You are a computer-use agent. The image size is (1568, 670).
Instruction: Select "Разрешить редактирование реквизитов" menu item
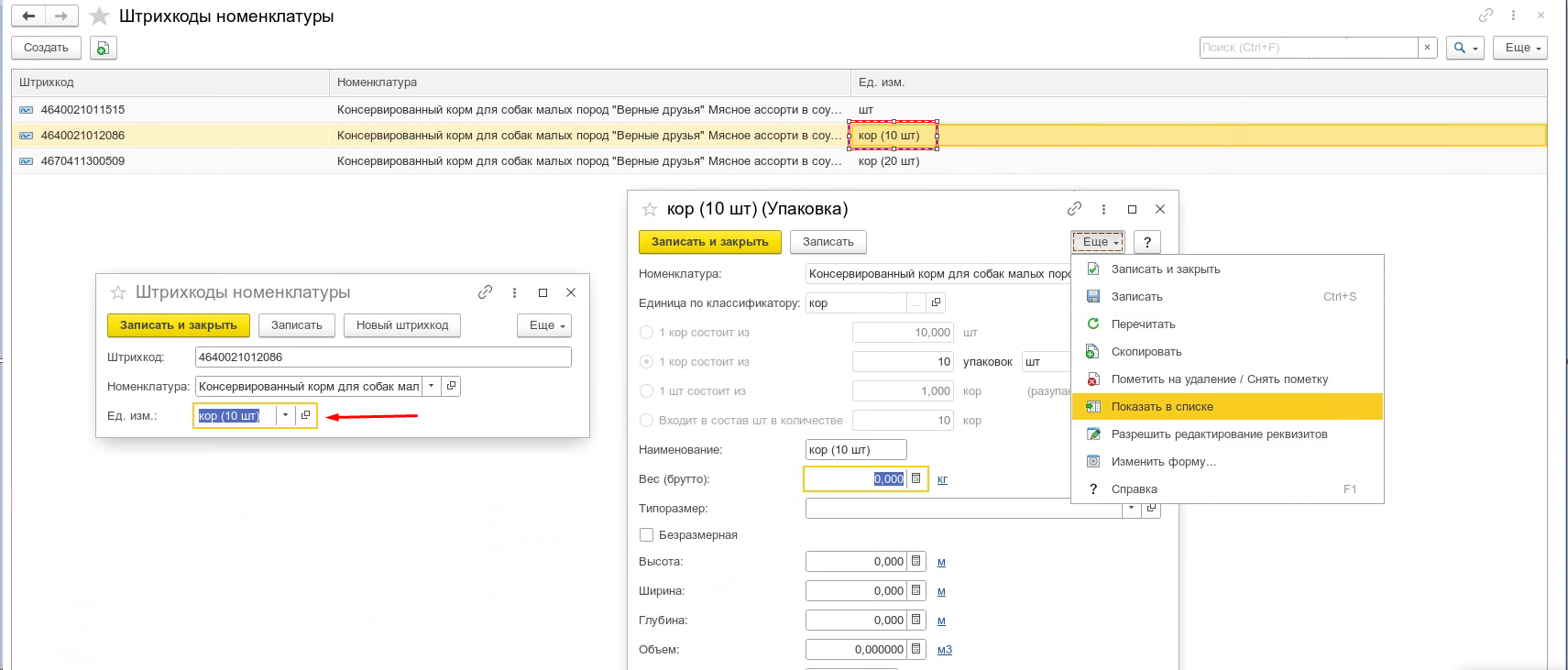[1227, 434]
